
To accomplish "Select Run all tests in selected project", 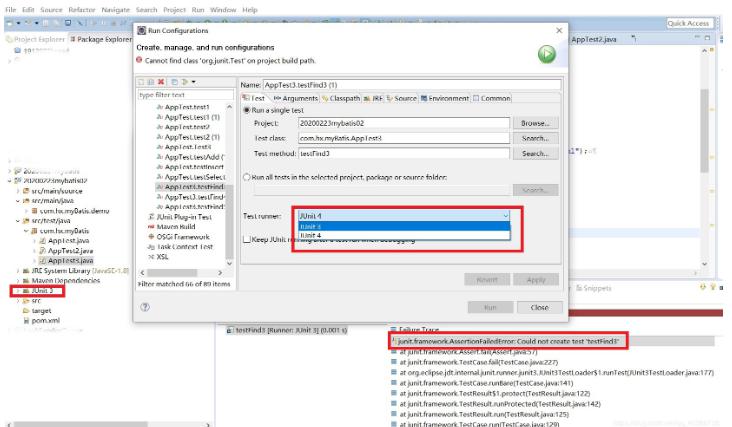I will pyautogui.click(x=246, y=177).
